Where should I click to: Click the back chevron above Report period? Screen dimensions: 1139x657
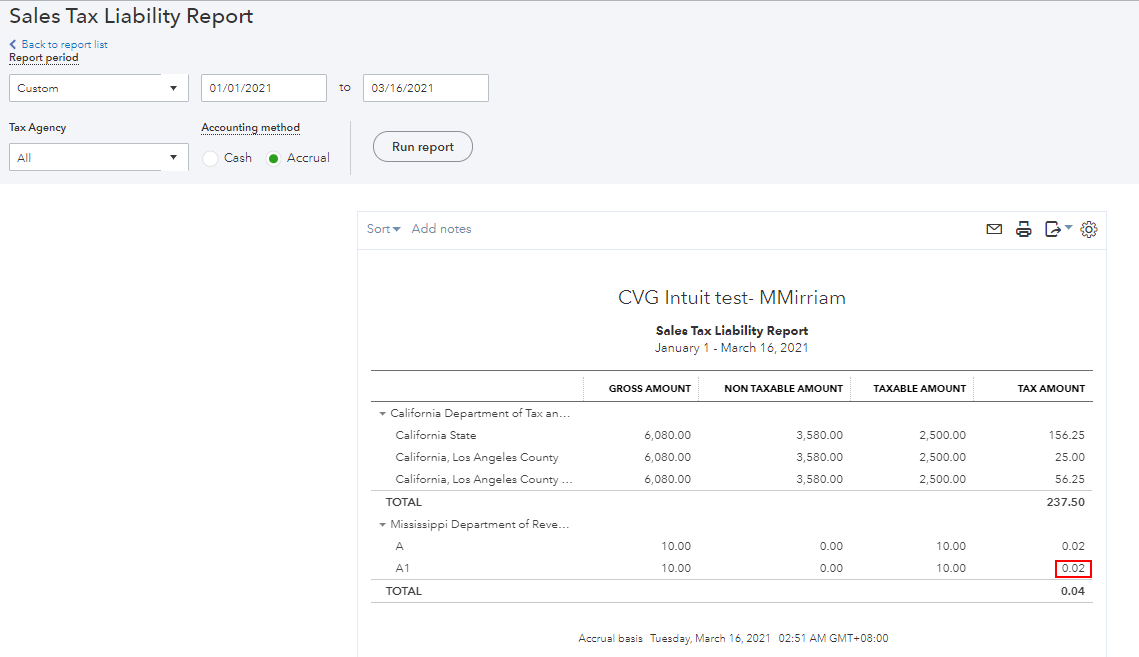[x=12, y=44]
